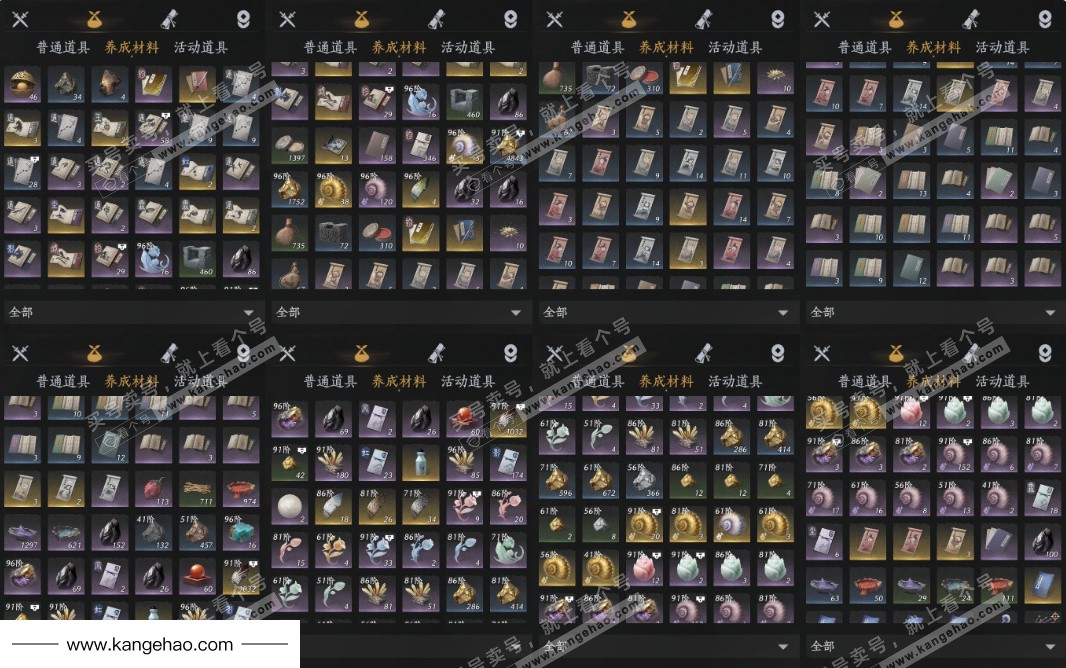Screen dimensions: 1066x668
Task: Click the black stone item with count 100
Action: [x=1042, y=542]
